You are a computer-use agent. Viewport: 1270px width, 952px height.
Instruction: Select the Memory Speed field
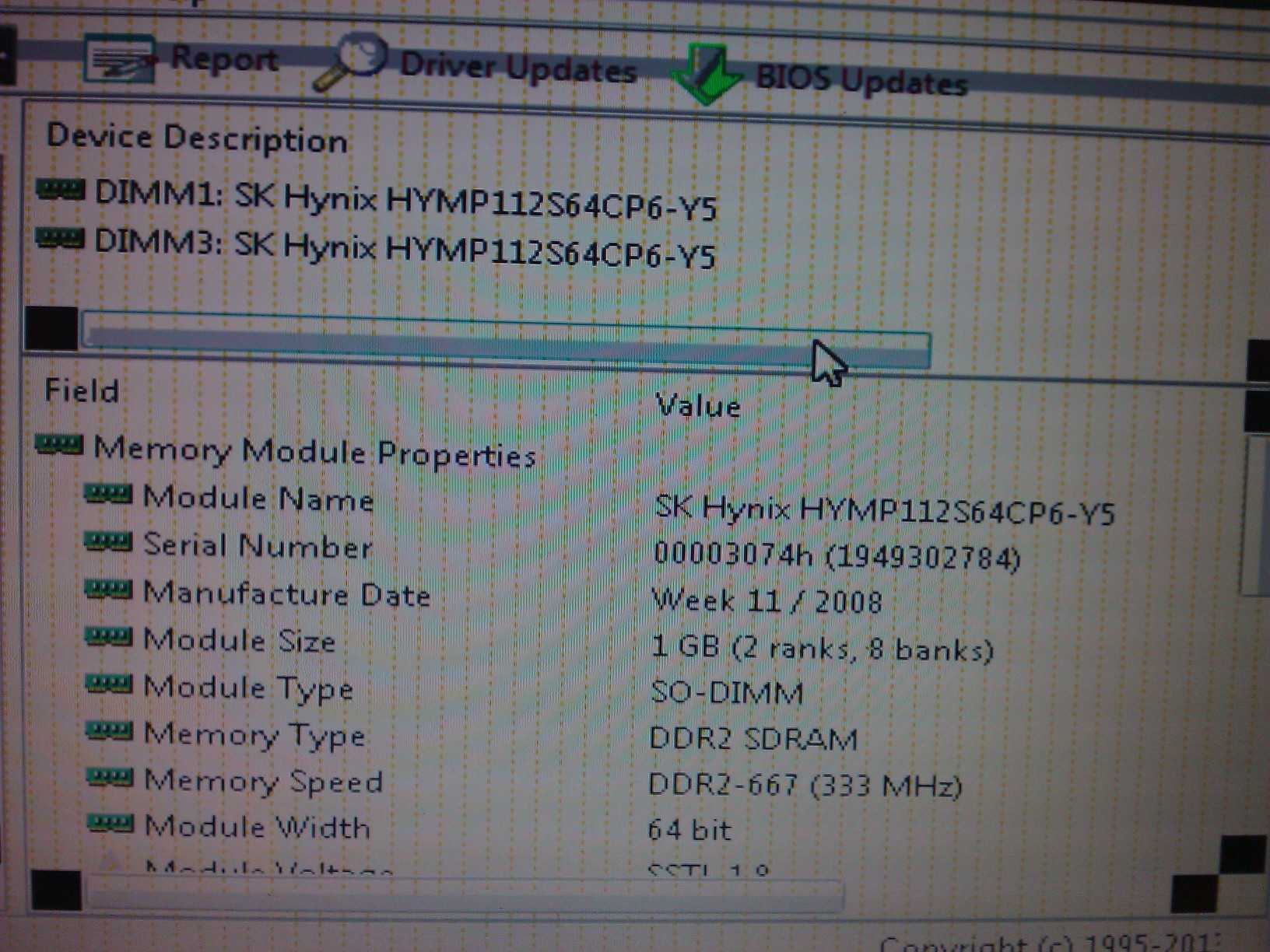[264, 781]
